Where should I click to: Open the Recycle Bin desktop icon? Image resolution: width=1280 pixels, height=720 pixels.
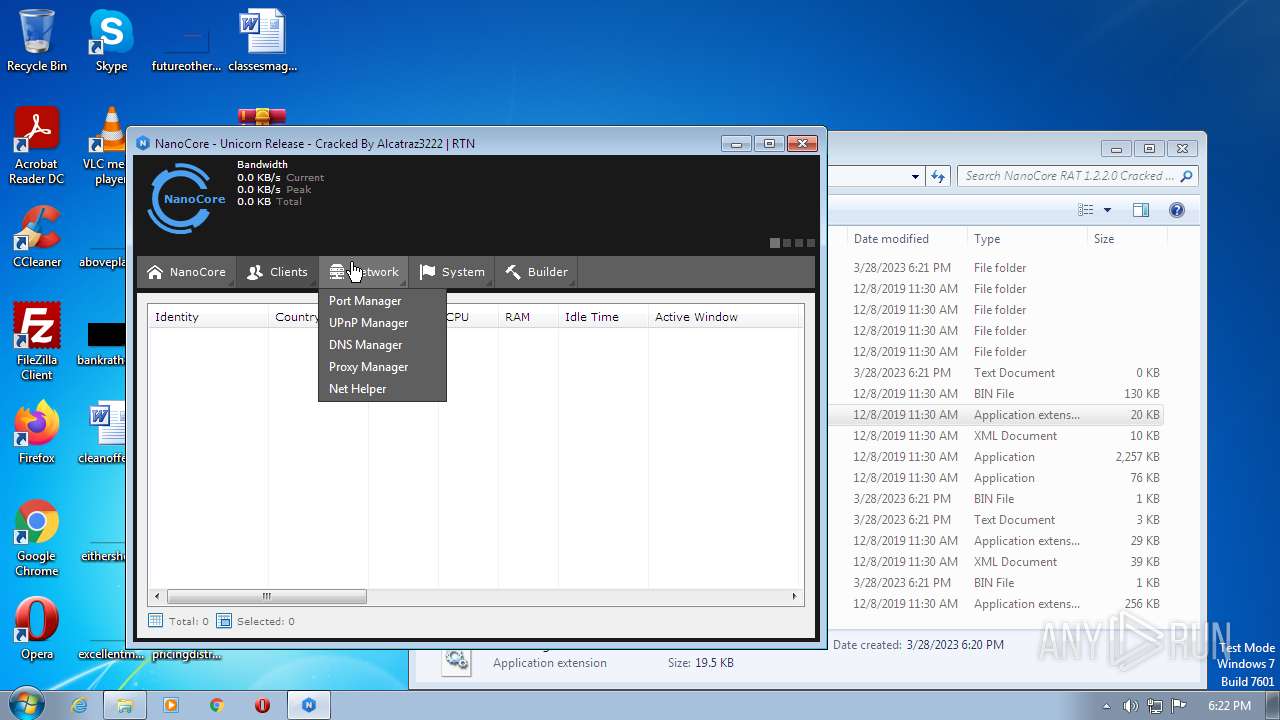[x=37, y=41]
